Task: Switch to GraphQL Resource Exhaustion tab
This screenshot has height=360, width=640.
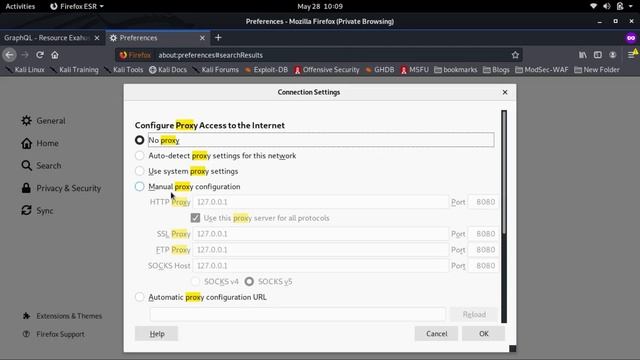Action: click(47, 38)
